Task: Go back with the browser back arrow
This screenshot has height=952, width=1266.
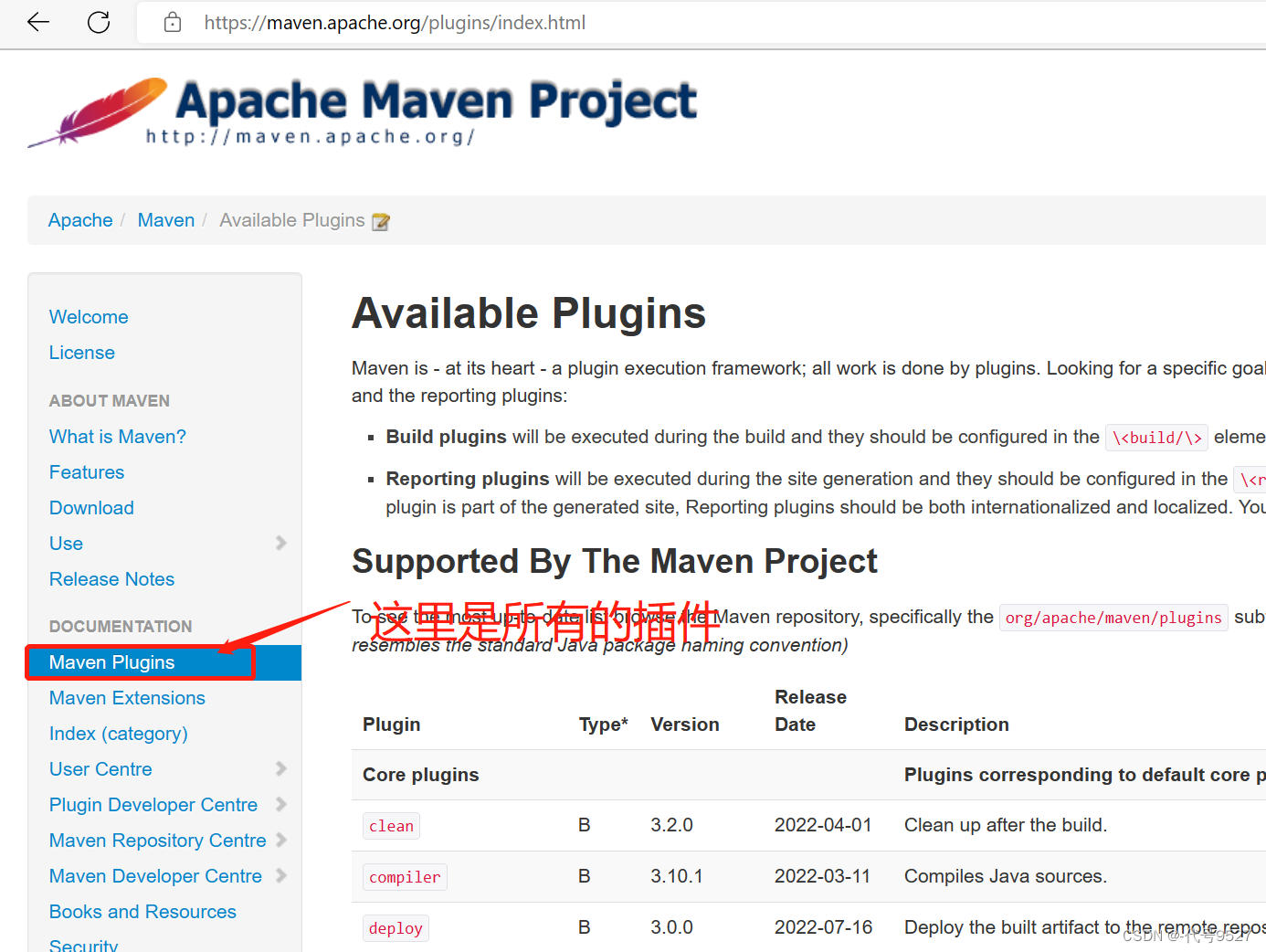Action: tap(38, 22)
